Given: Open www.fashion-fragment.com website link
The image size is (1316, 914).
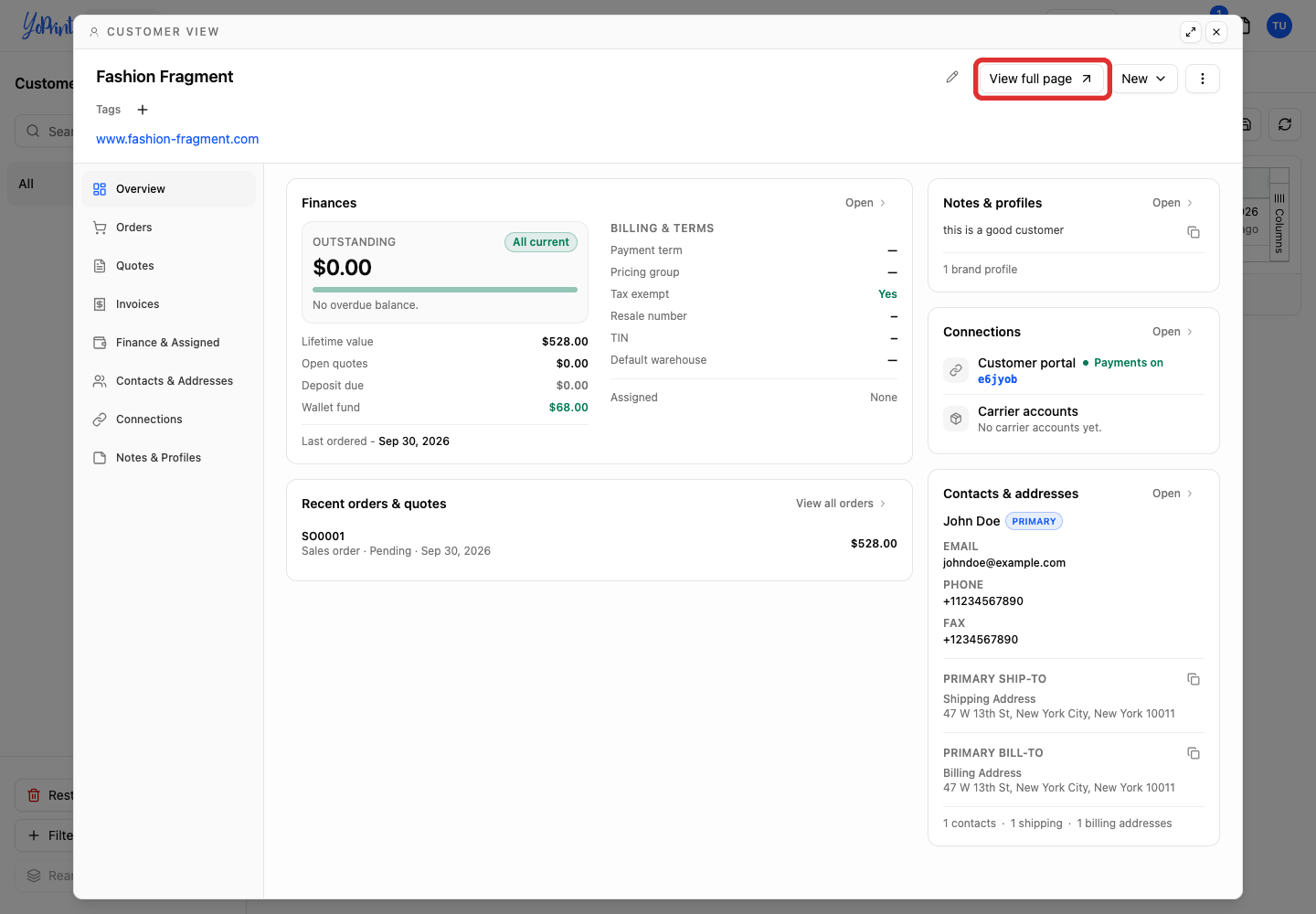Looking at the screenshot, I should pos(177,139).
